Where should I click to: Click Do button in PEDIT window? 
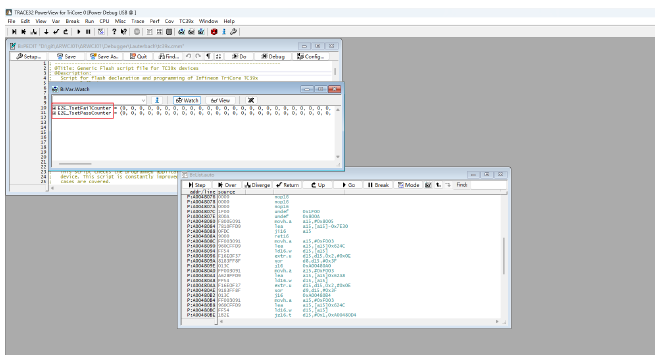point(240,56)
